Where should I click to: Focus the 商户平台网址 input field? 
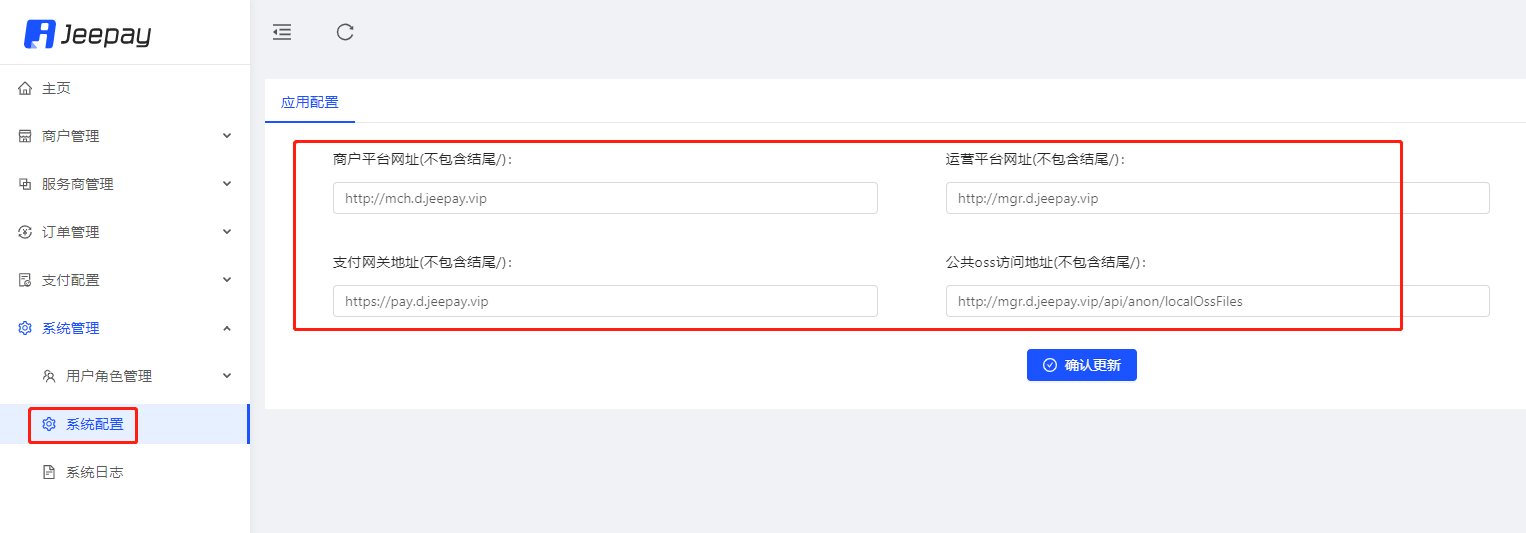tap(605, 198)
